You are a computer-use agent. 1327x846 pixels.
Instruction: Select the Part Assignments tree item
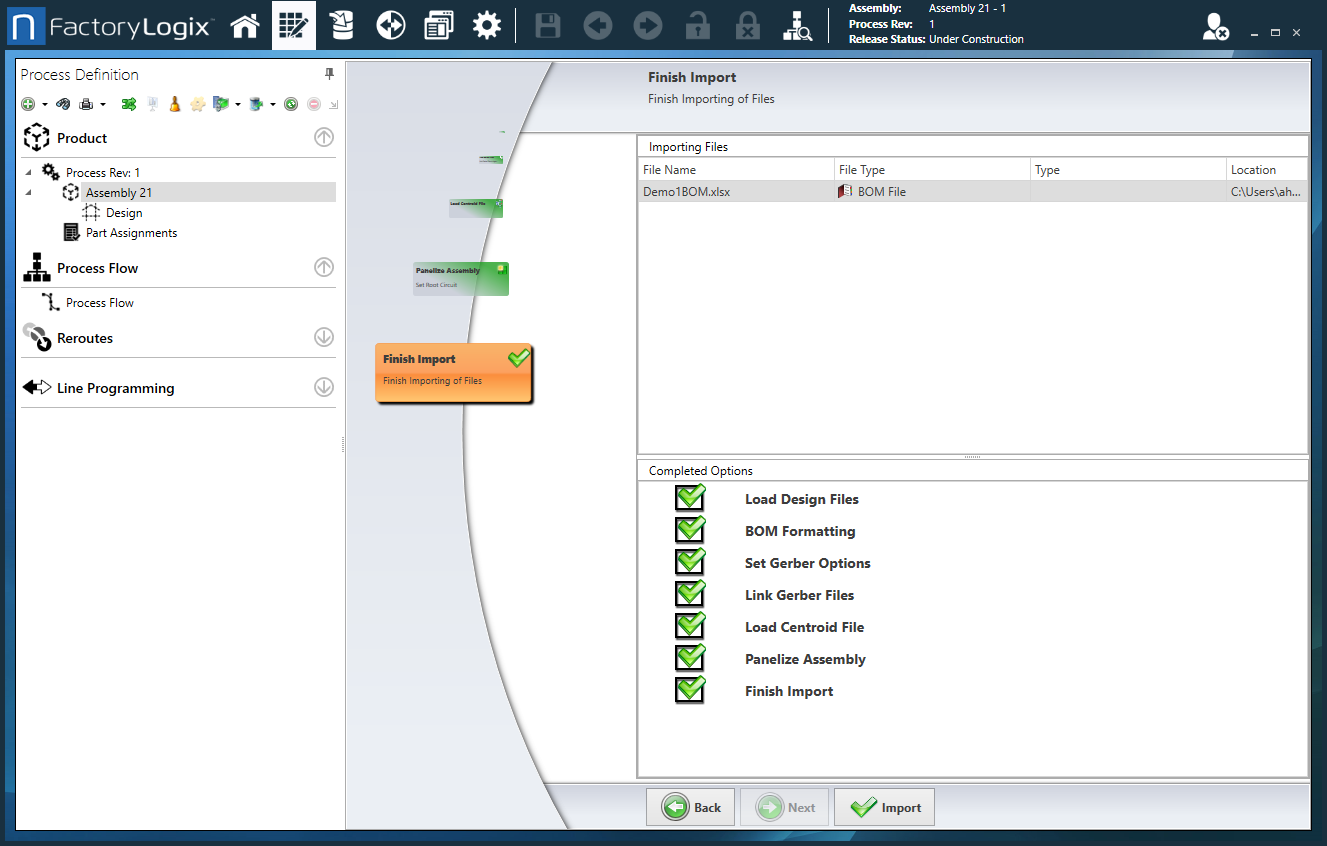[x=131, y=233]
